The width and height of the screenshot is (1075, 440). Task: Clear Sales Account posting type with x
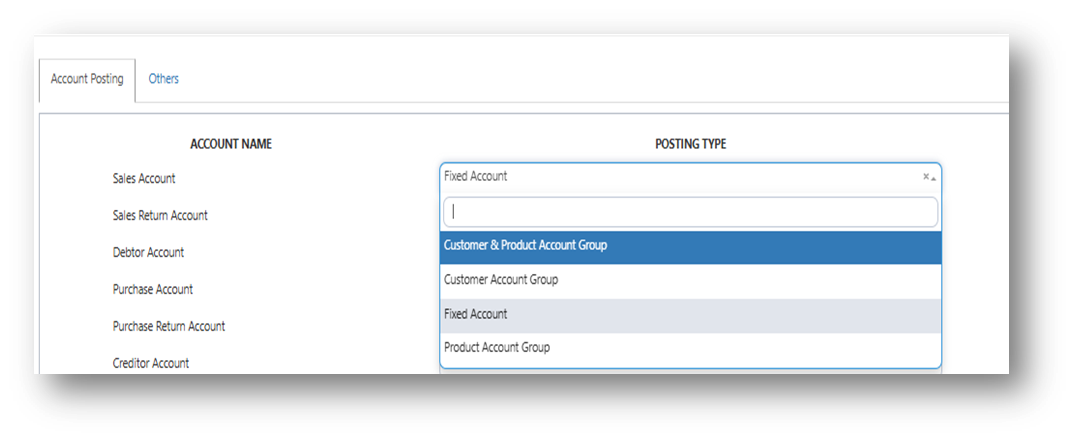coord(926,177)
